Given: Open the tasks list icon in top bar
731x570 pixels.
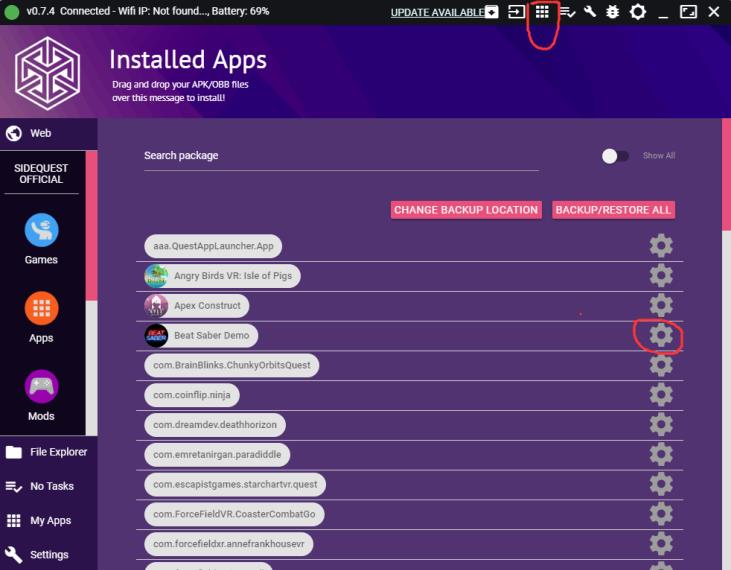Looking at the screenshot, I should tap(567, 12).
